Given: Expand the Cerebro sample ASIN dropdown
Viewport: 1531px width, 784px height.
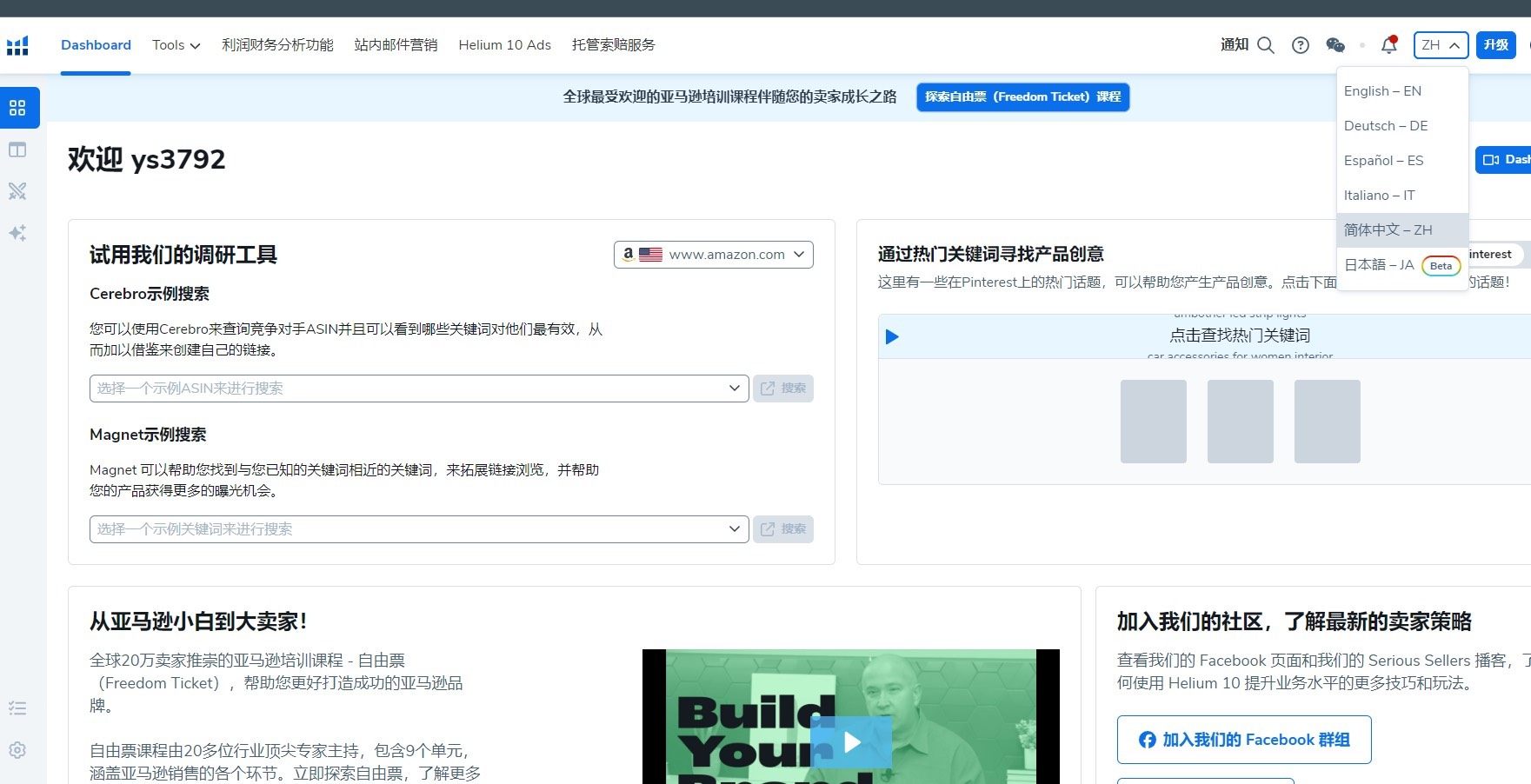Looking at the screenshot, I should 418,389.
